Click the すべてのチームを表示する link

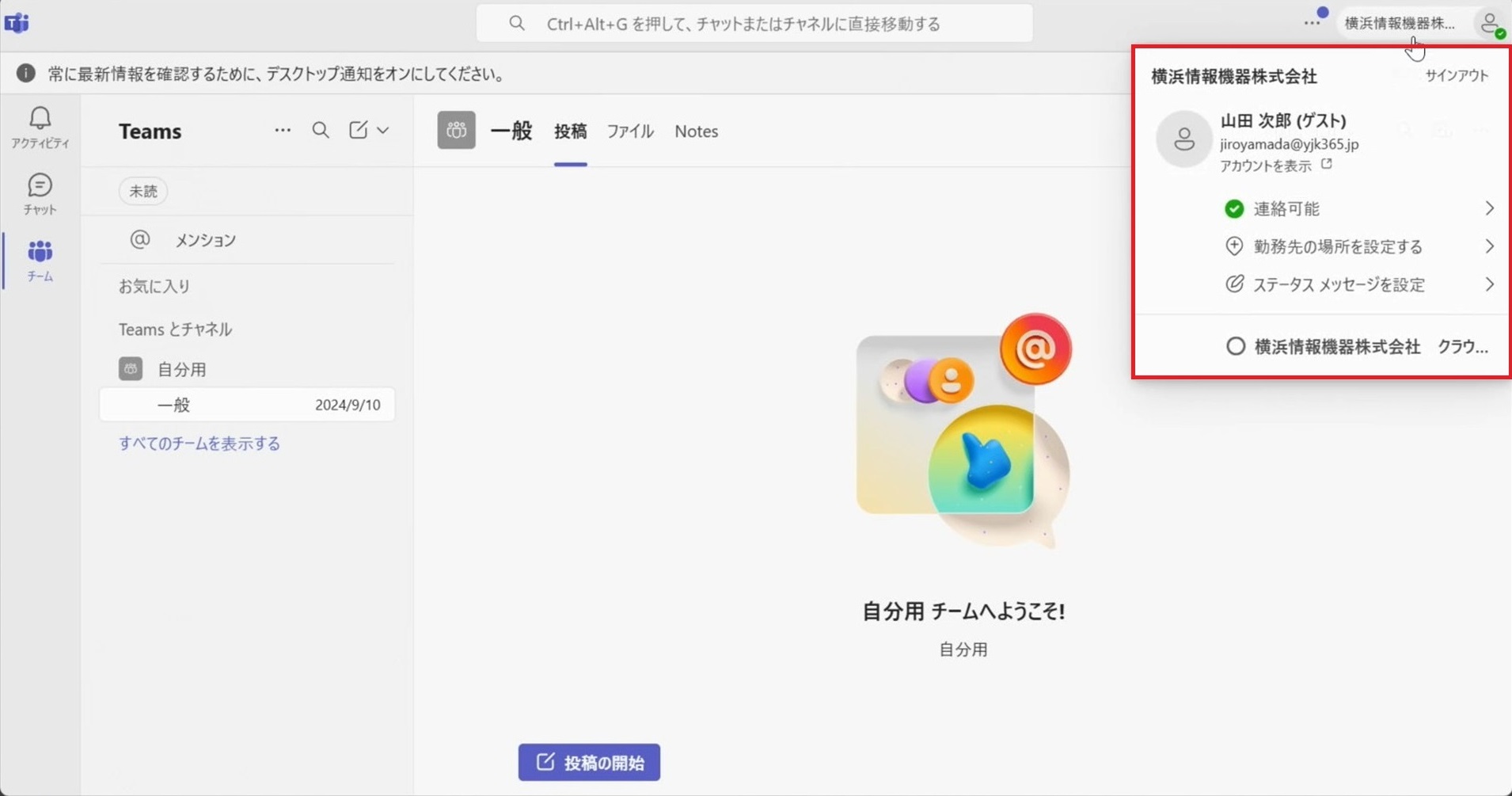(199, 444)
